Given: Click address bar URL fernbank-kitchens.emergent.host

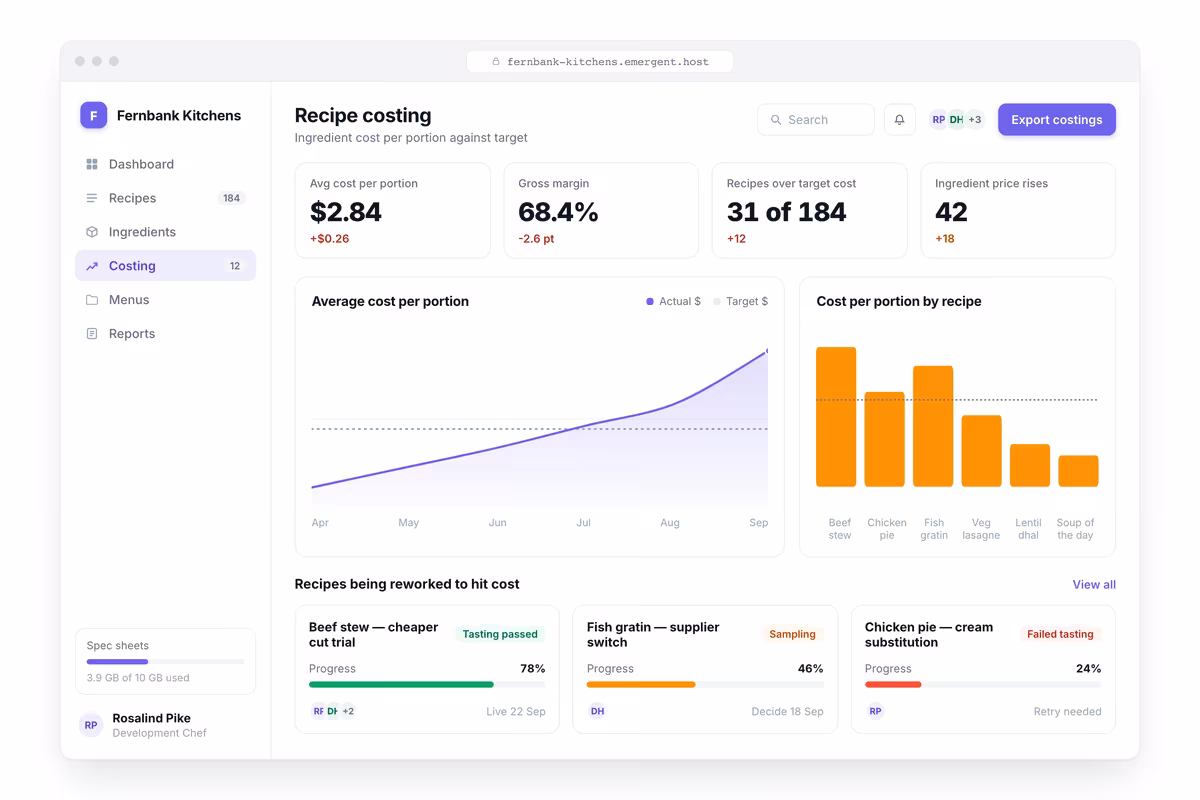Looking at the screenshot, I should [x=608, y=62].
